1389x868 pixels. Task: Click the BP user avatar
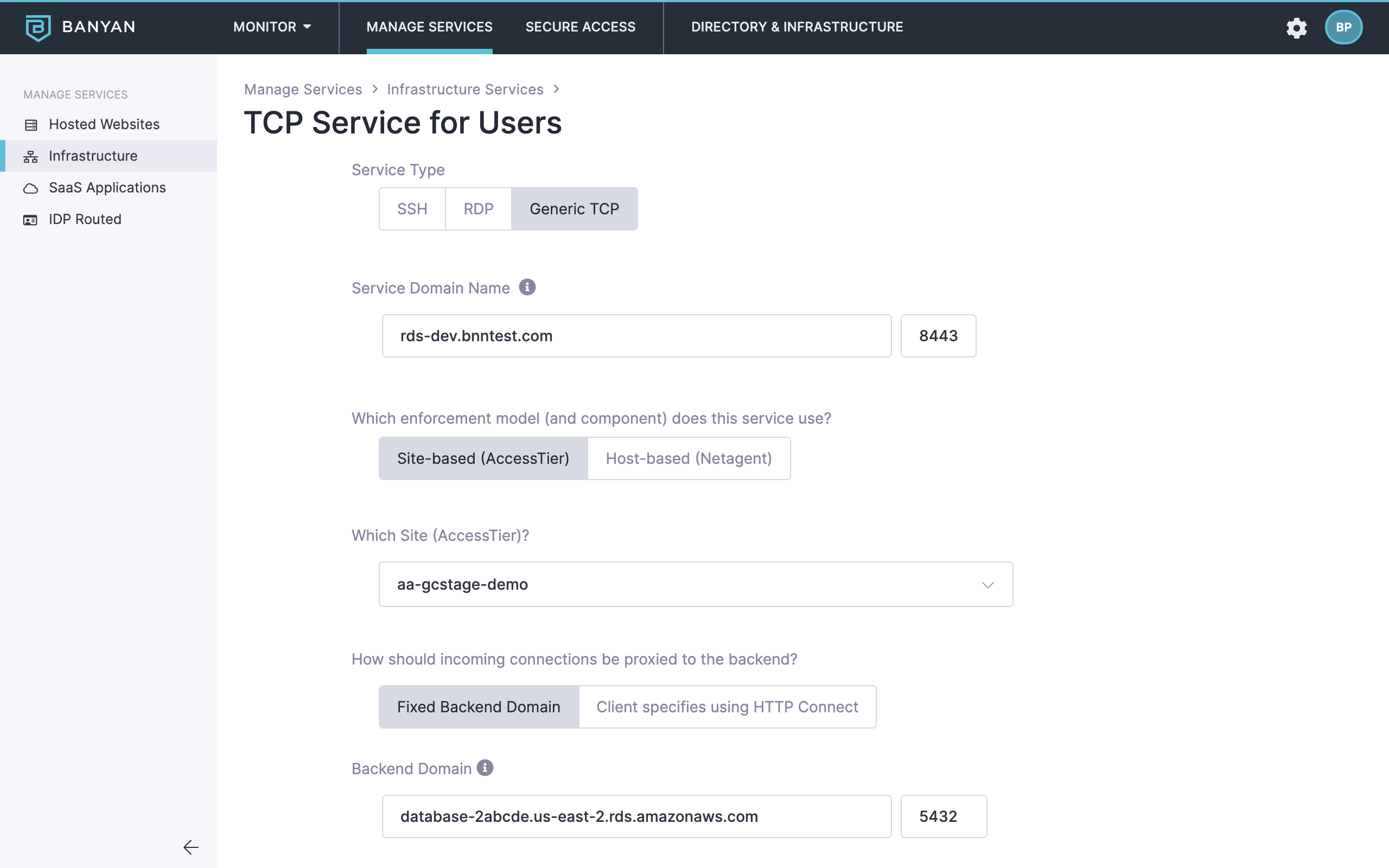click(1342, 27)
